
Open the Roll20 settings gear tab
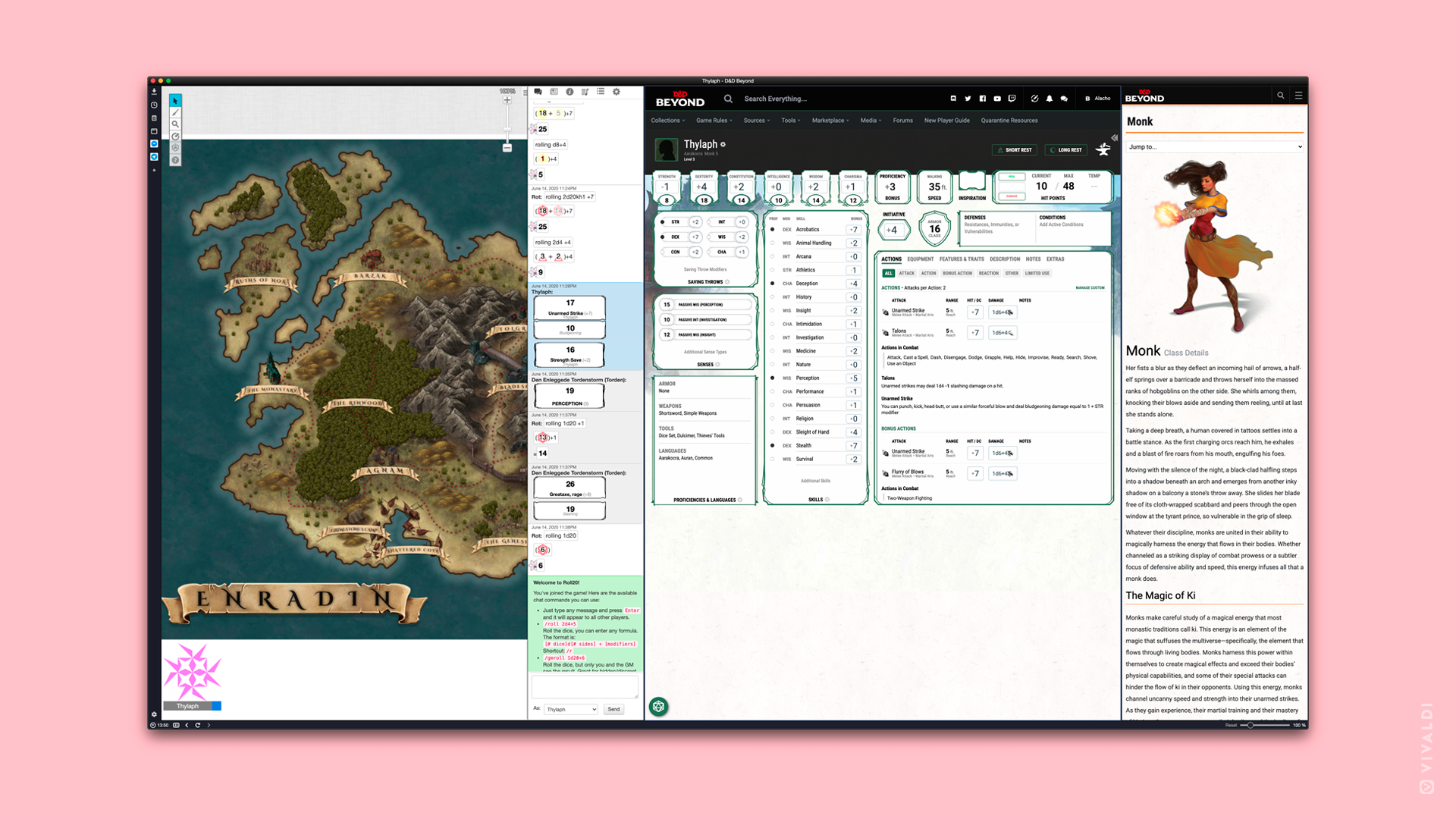(617, 92)
